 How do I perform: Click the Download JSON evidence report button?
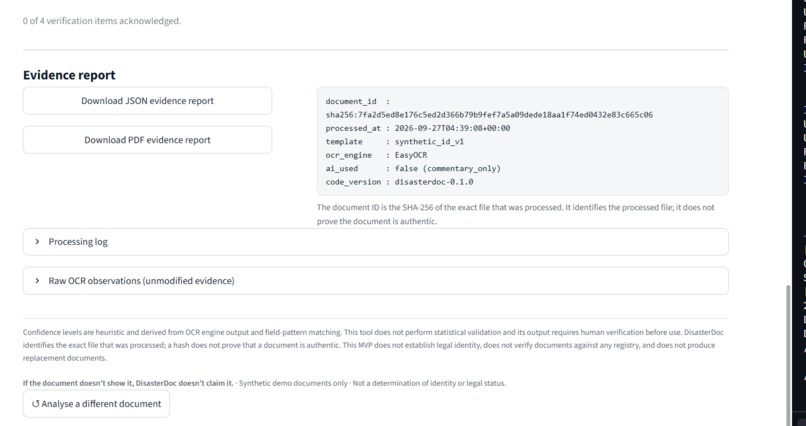click(x=148, y=101)
